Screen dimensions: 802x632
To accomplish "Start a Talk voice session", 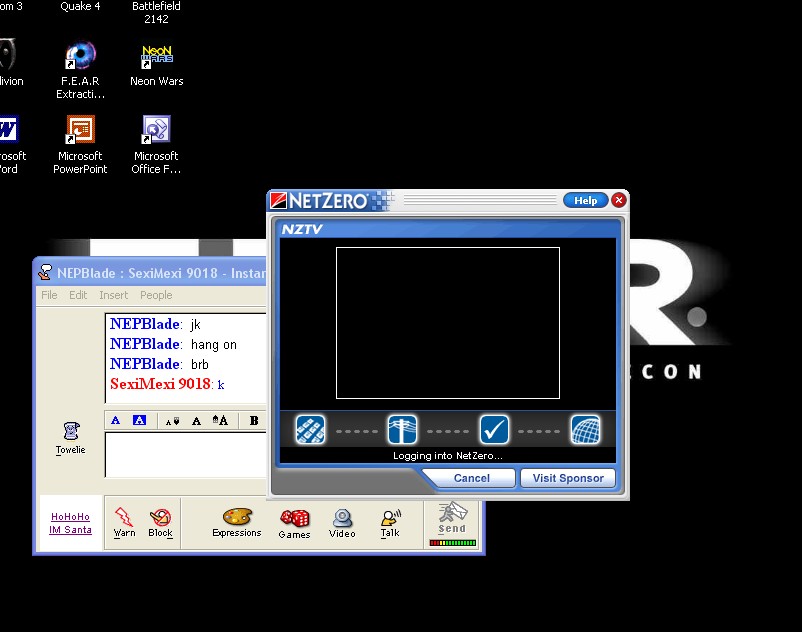I will pos(390,523).
